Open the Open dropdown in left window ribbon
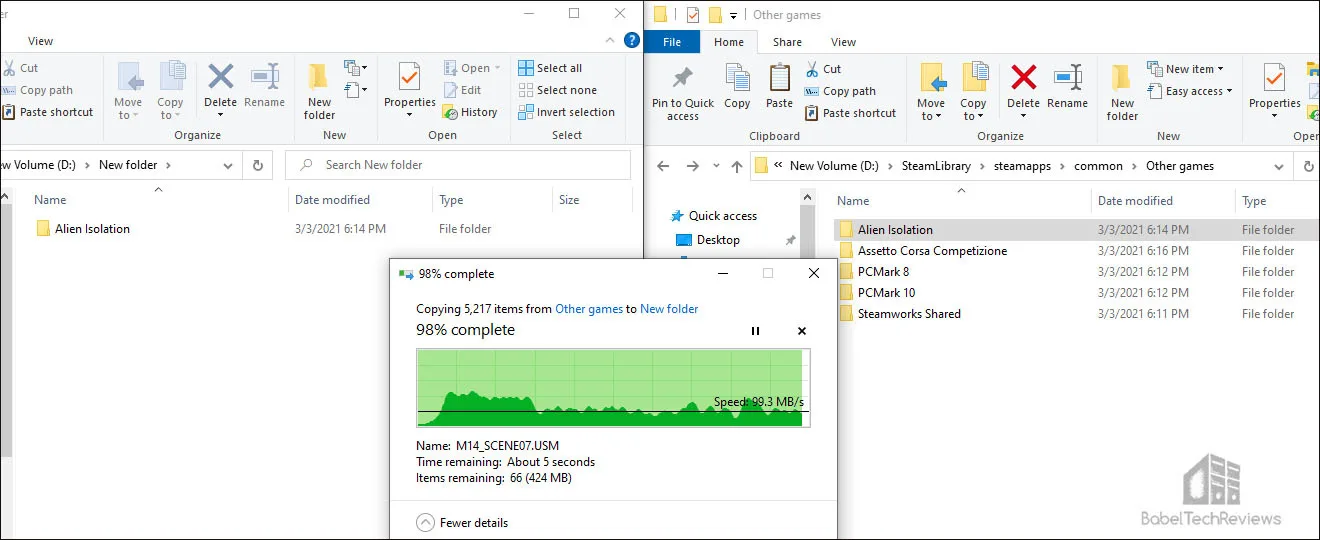 coord(473,68)
